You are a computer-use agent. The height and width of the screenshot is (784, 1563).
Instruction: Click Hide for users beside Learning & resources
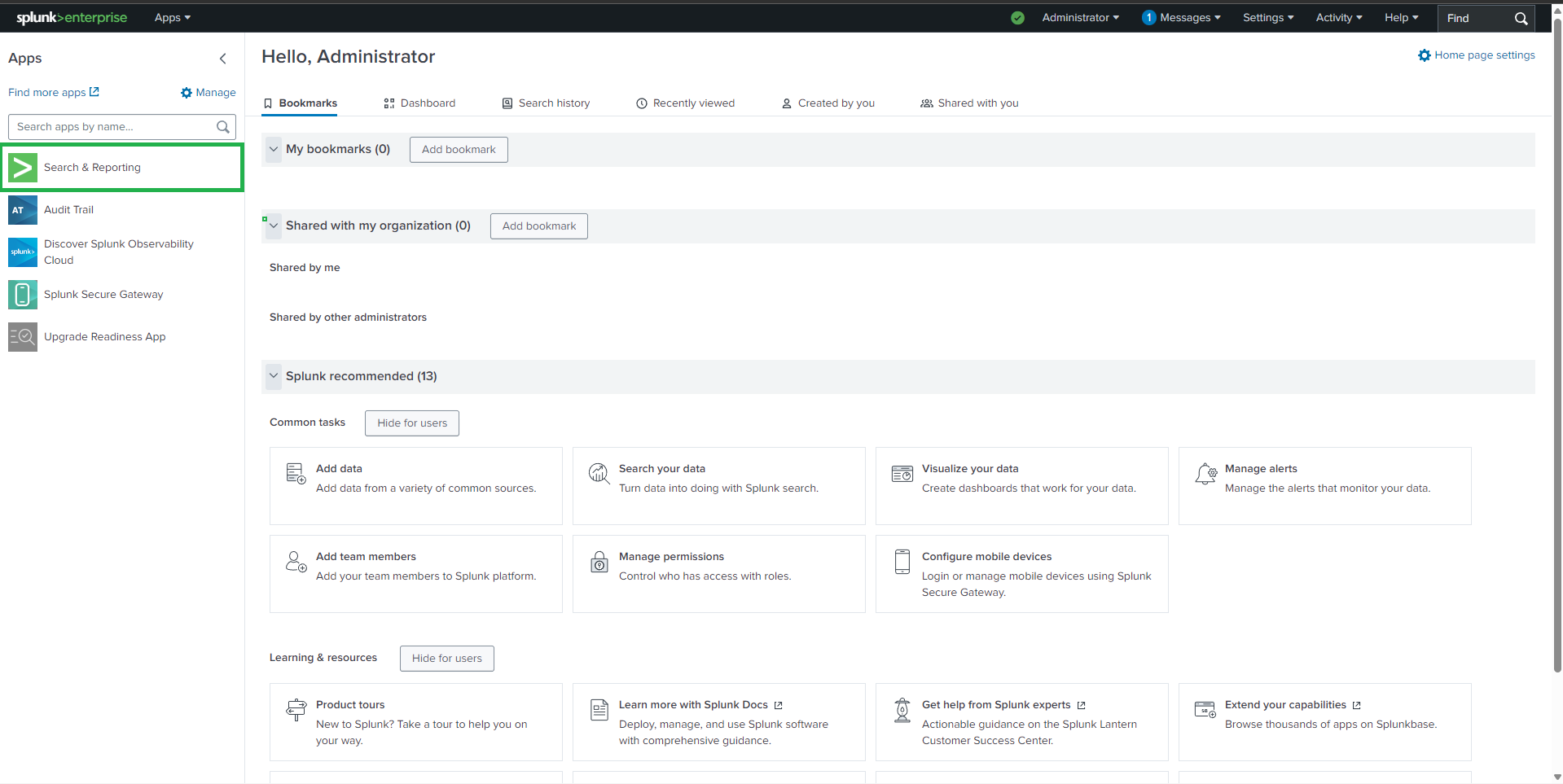(447, 659)
